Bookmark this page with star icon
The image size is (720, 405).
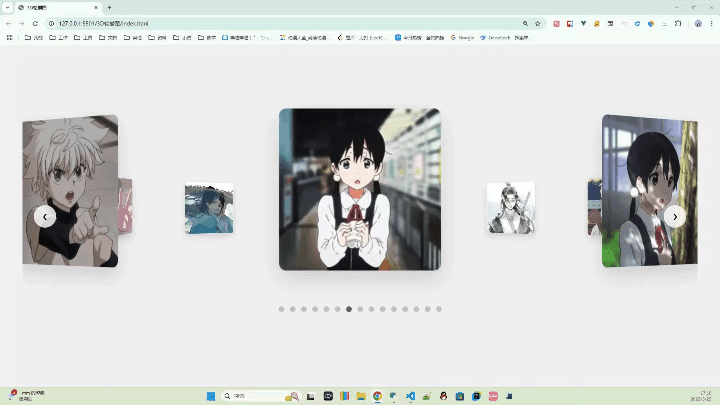coord(538,23)
